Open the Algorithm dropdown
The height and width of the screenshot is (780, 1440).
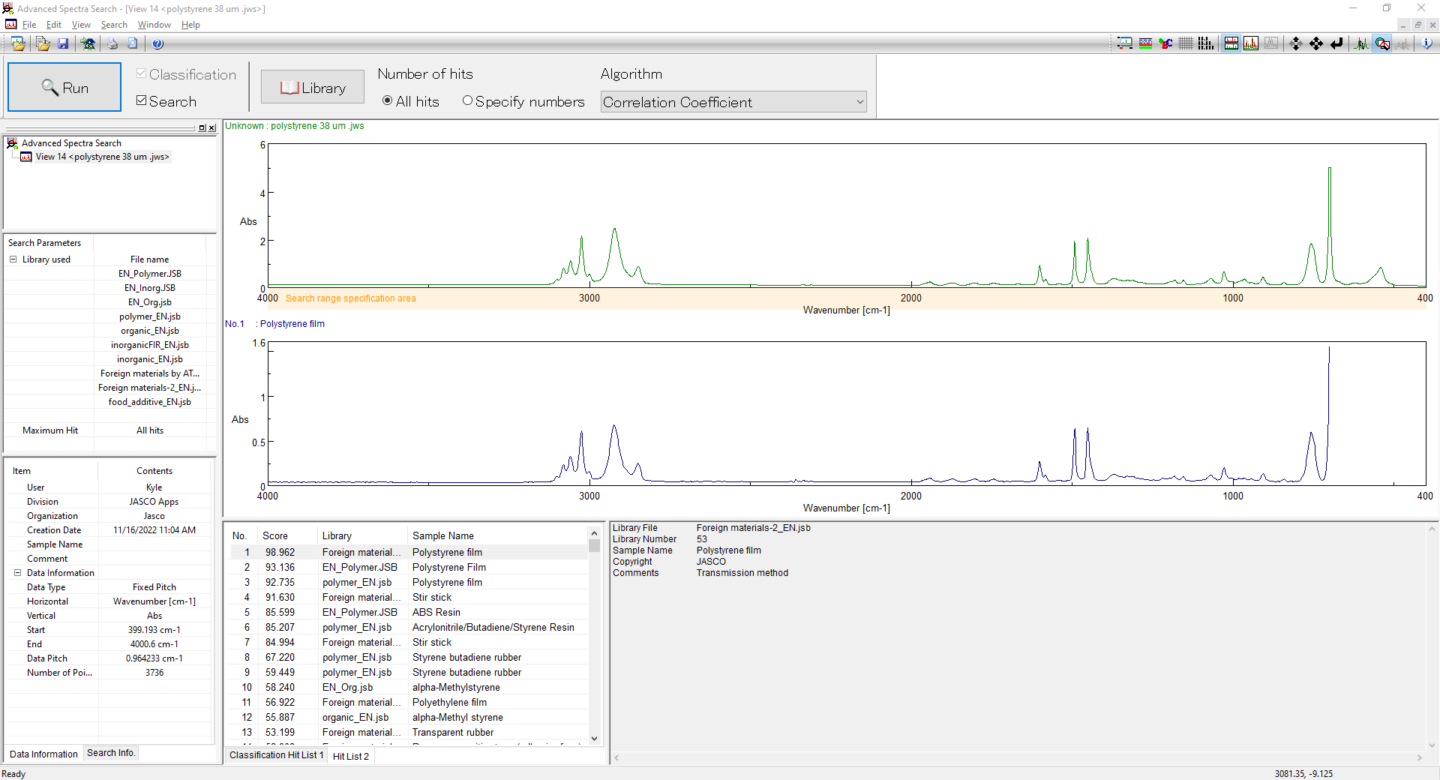coord(858,102)
